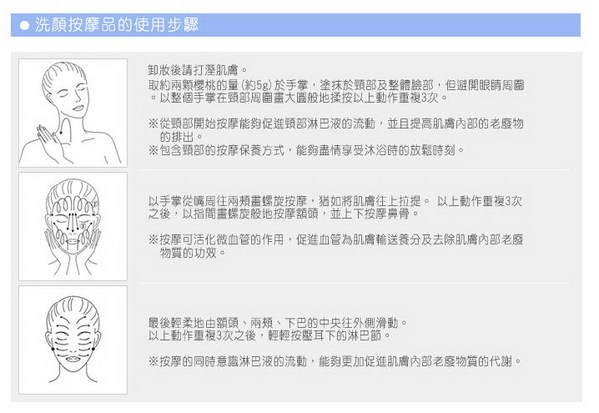Click the line starting 以整個手掌在頸部周圍
The height and width of the screenshot is (413, 599).
(x=298, y=98)
